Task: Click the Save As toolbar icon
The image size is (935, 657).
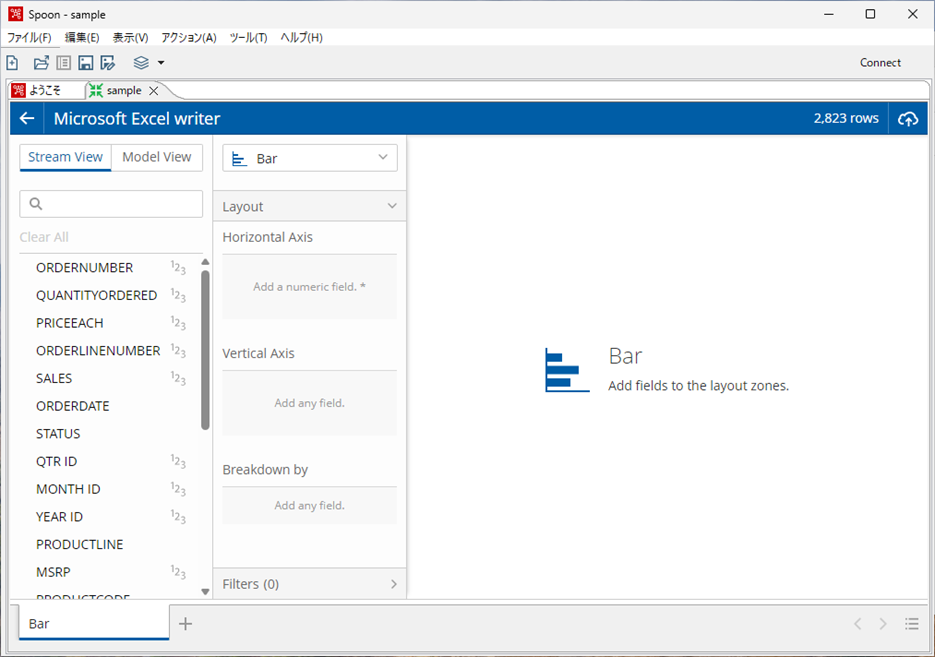Action: (x=108, y=63)
